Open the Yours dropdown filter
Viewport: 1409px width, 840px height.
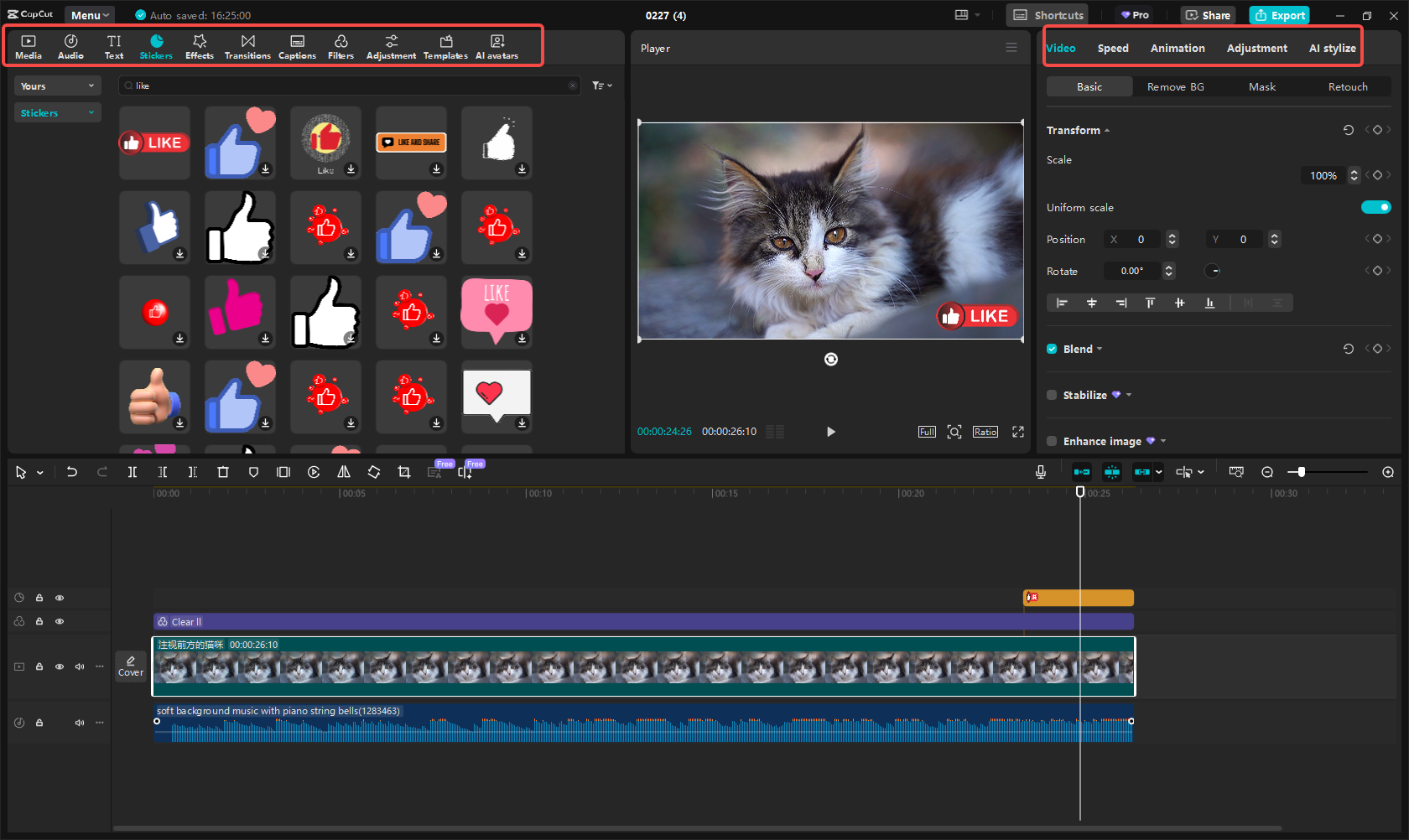57,86
